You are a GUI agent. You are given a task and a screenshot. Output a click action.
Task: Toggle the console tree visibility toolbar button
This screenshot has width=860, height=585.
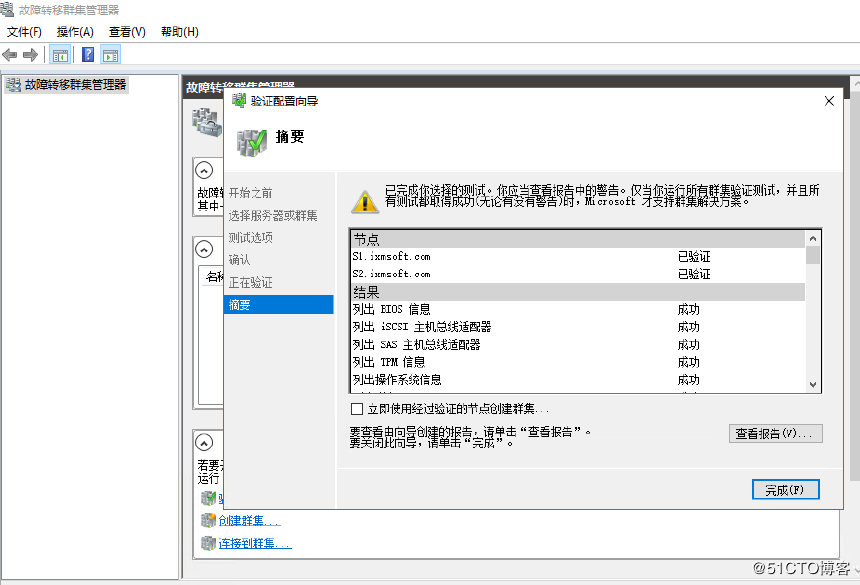point(60,54)
